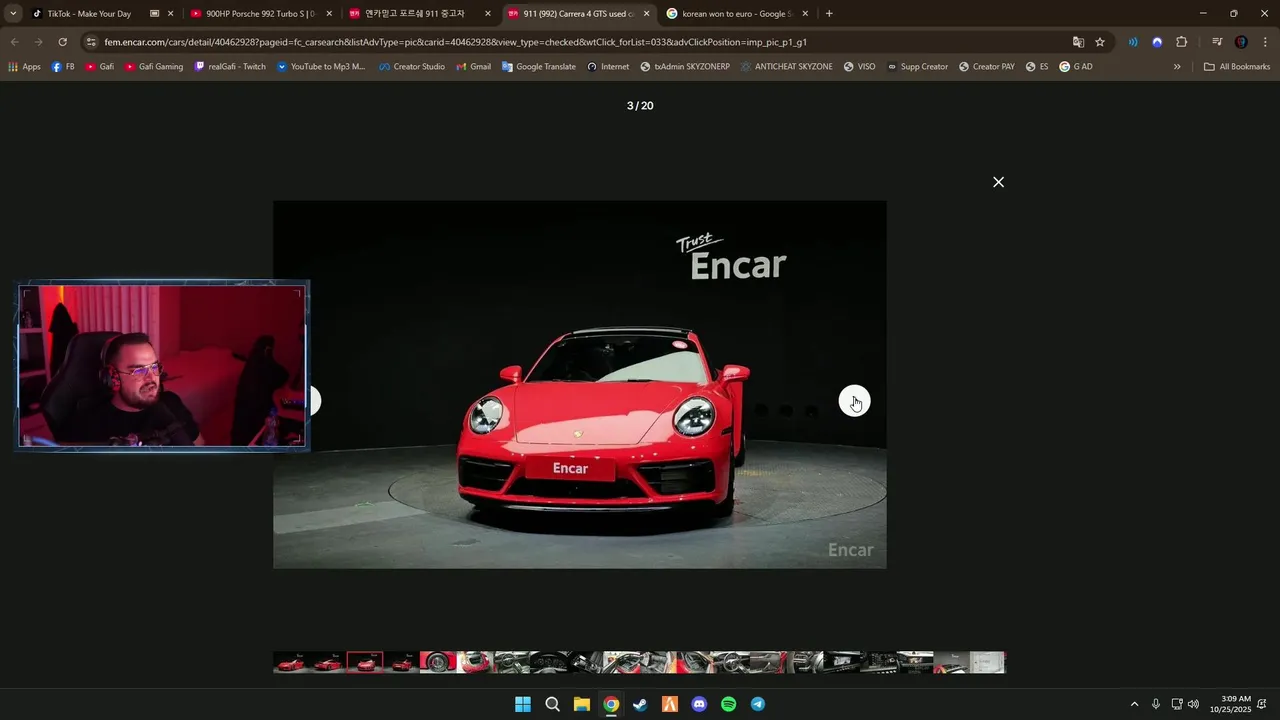Open Windows Start menu

point(523,704)
